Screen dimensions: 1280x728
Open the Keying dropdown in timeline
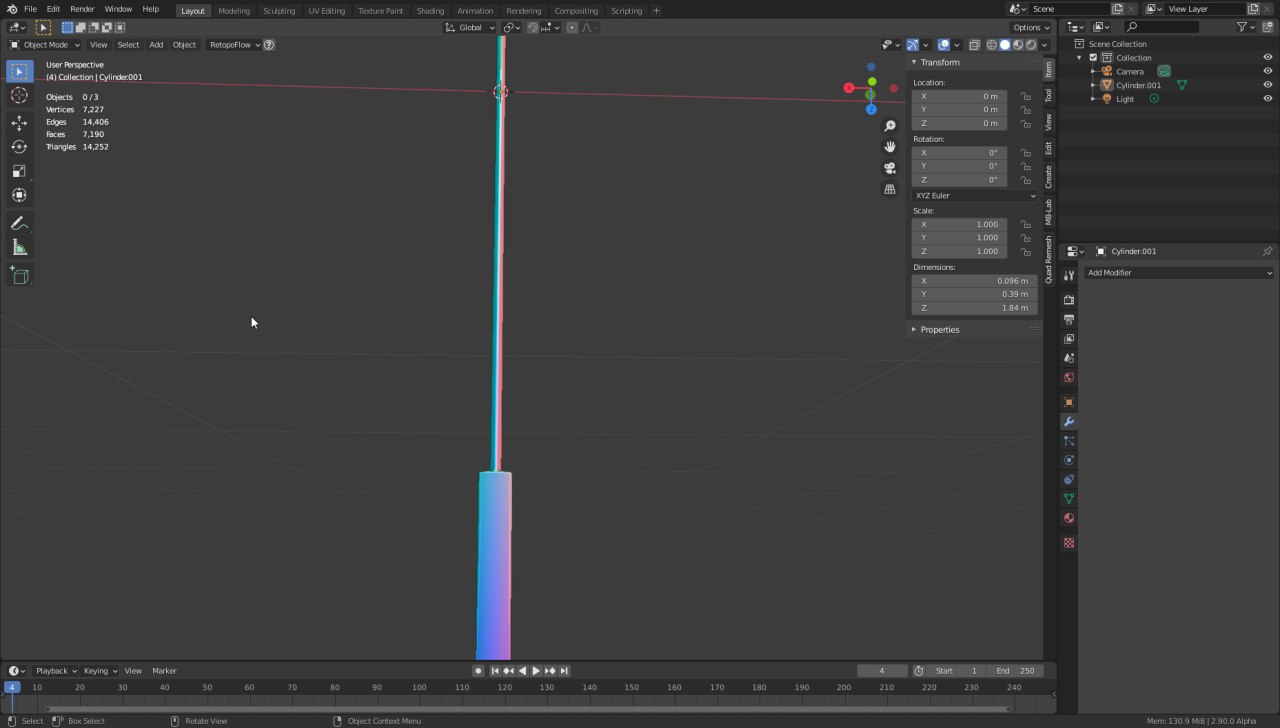(100, 671)
